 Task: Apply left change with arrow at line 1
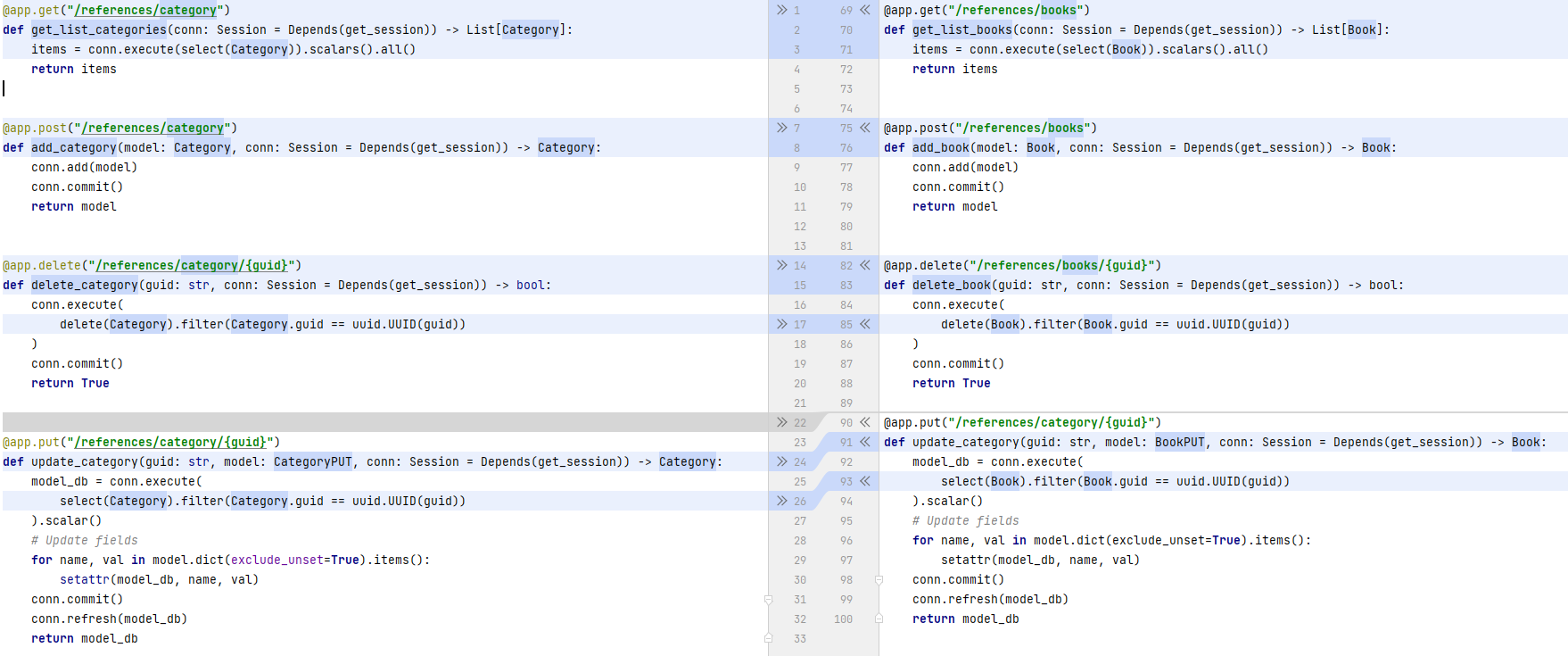781,10
